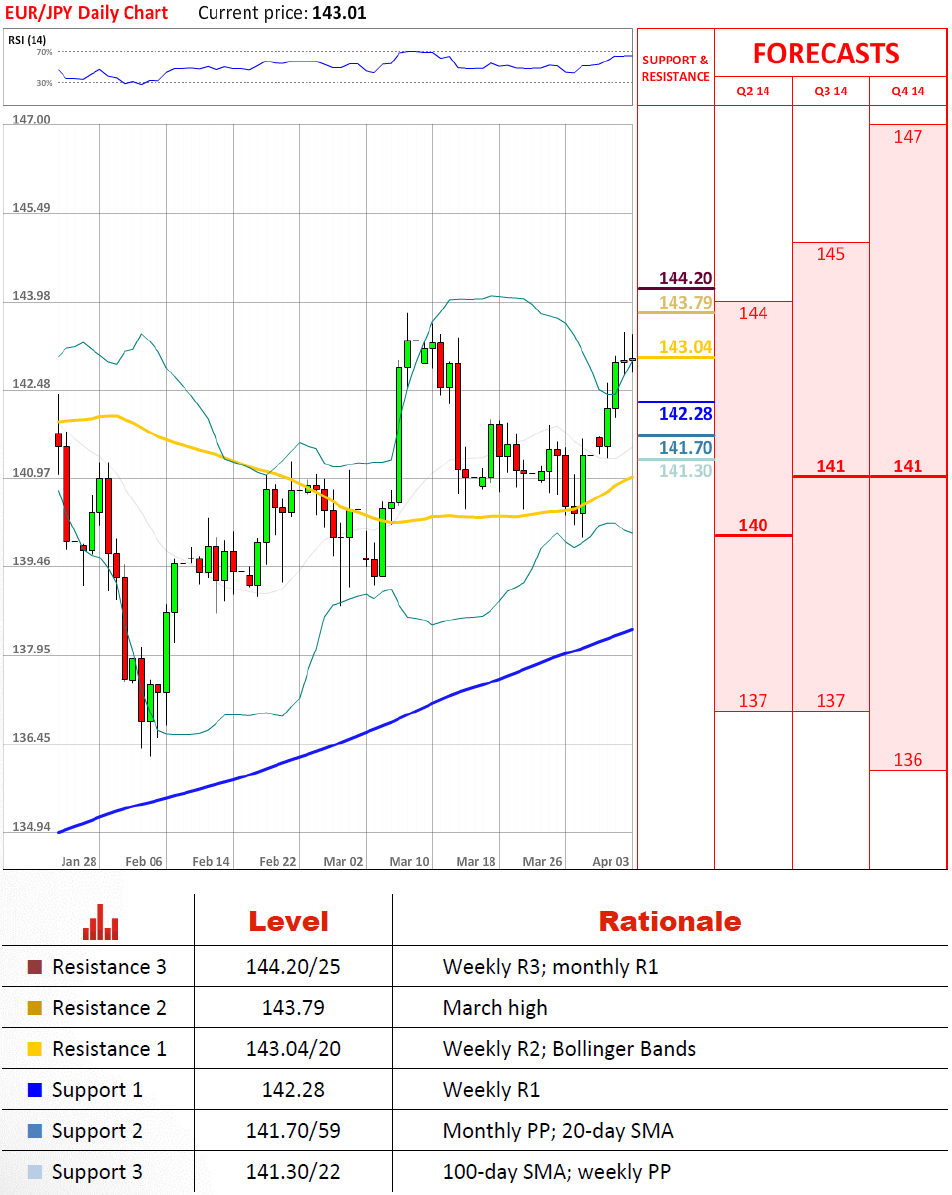Click the 'FORECASTS' heading
Viewport: 952px width, 1195px height.
pos(826,53)
